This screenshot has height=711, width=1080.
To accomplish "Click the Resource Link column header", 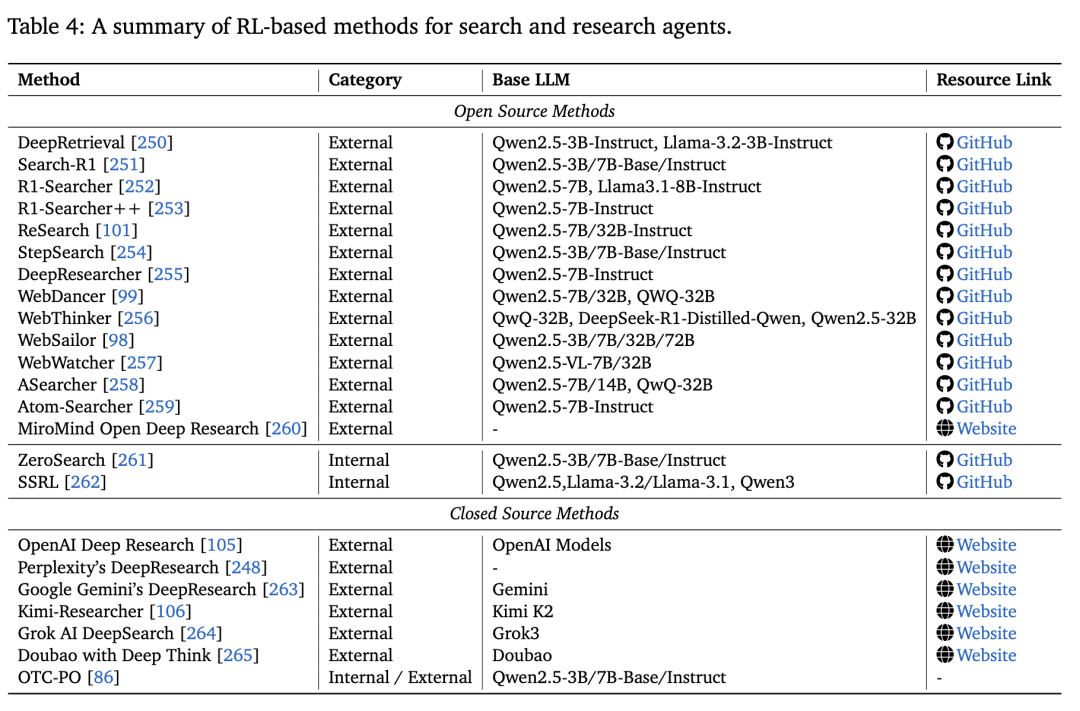I will point(993,80).
